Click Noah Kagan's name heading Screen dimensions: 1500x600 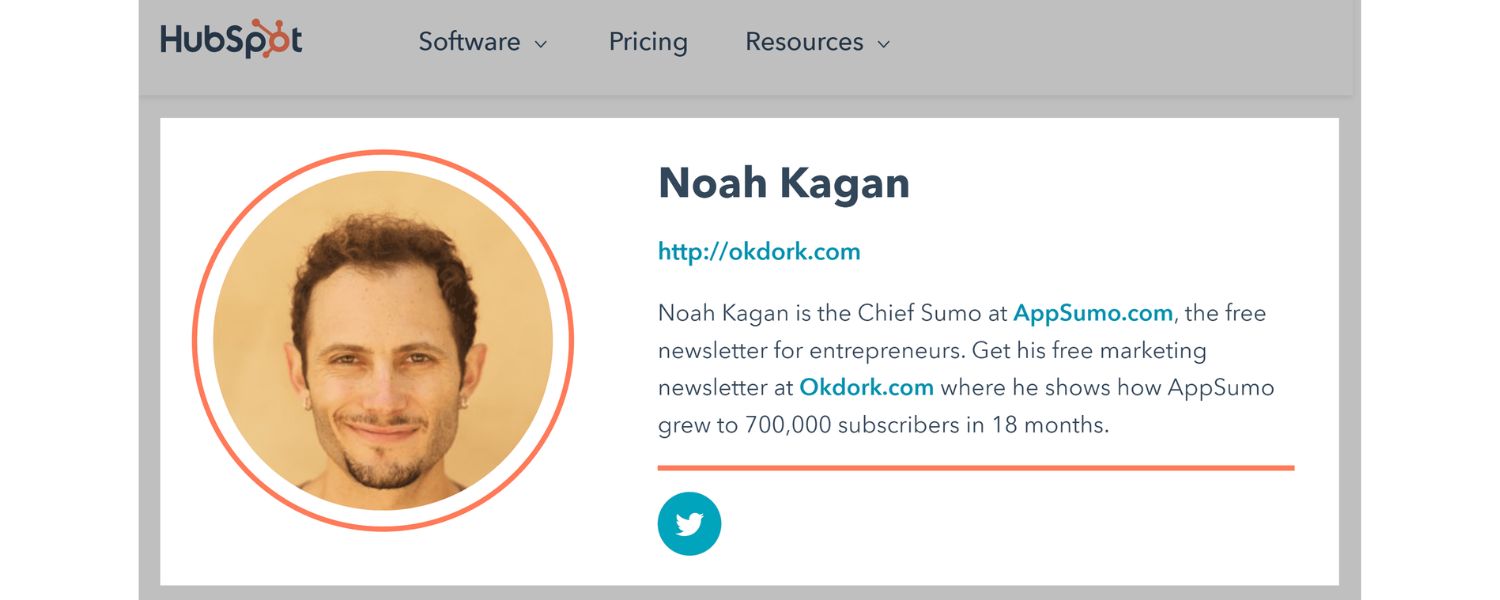pos(783,182)
